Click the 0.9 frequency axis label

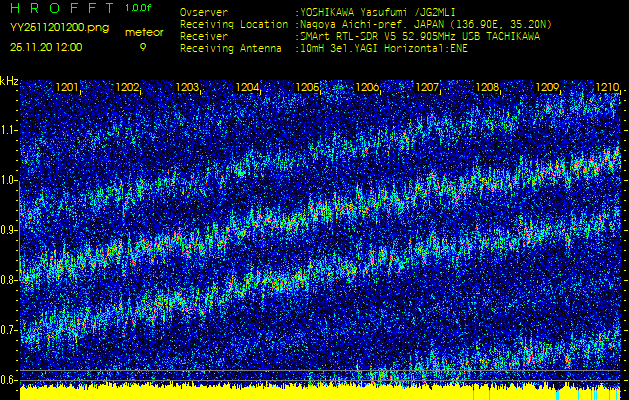pyautogui.click(x=9, y=230)
